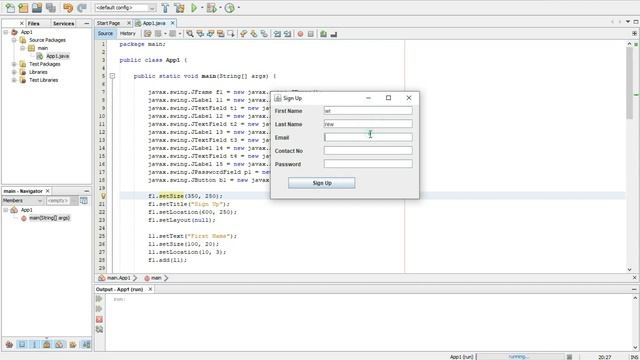
Task: Expand the Test Packages node
Action: [14, 64]
